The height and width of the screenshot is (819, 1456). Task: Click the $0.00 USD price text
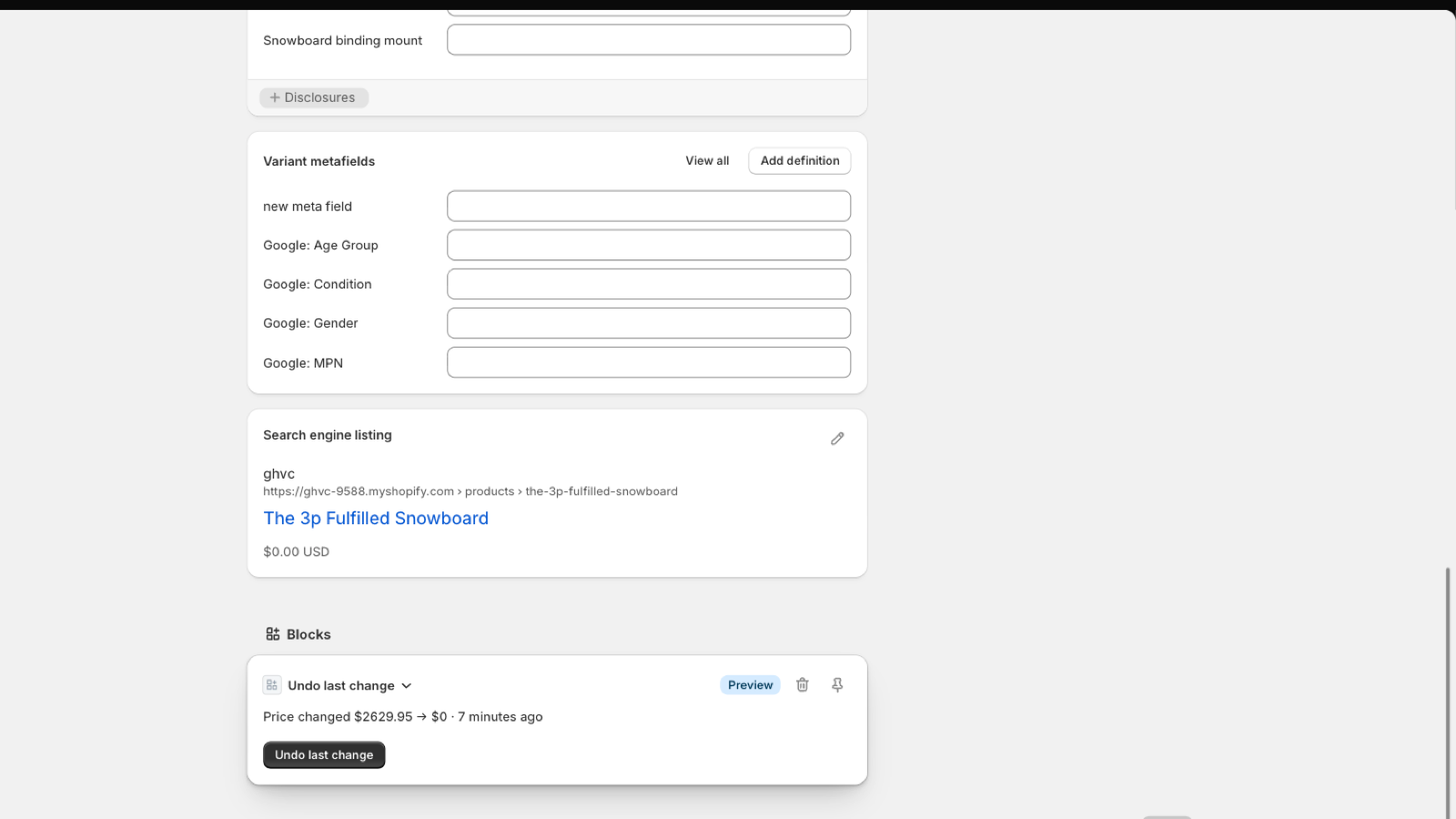[x=297, y=551]
